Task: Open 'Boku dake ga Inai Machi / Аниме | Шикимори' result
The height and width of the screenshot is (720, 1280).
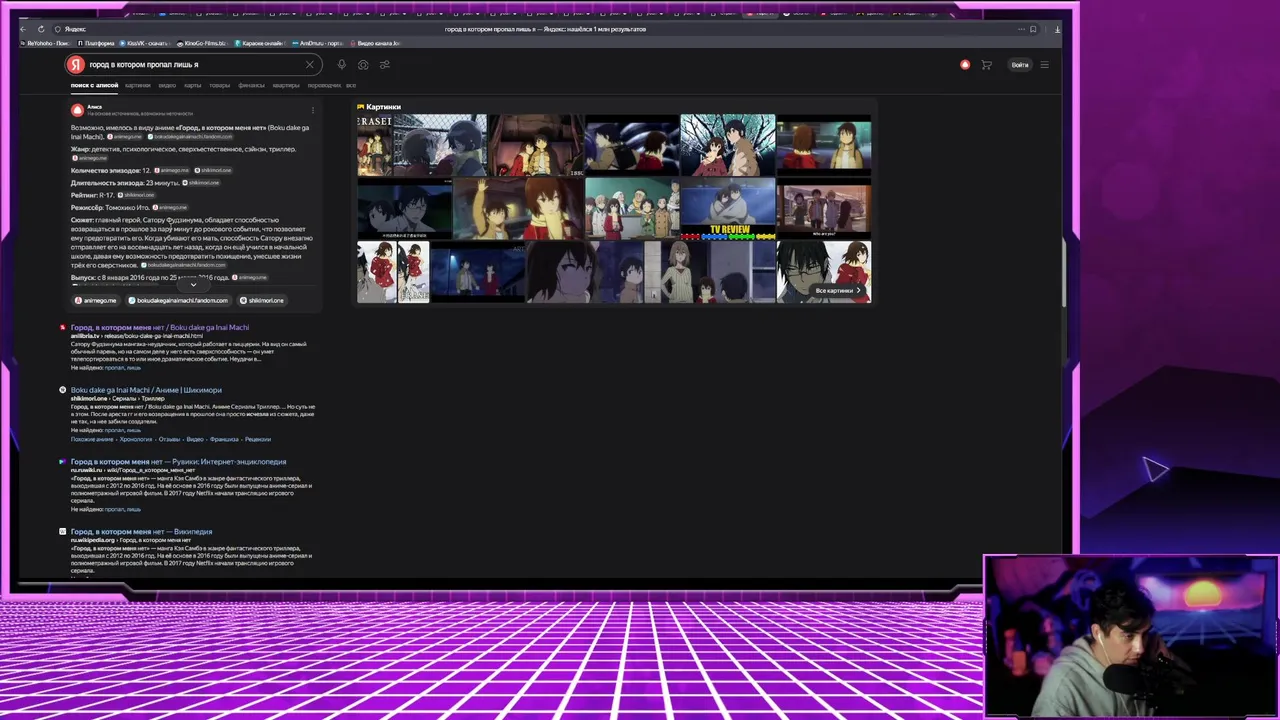Action: [x=146, y=390]
